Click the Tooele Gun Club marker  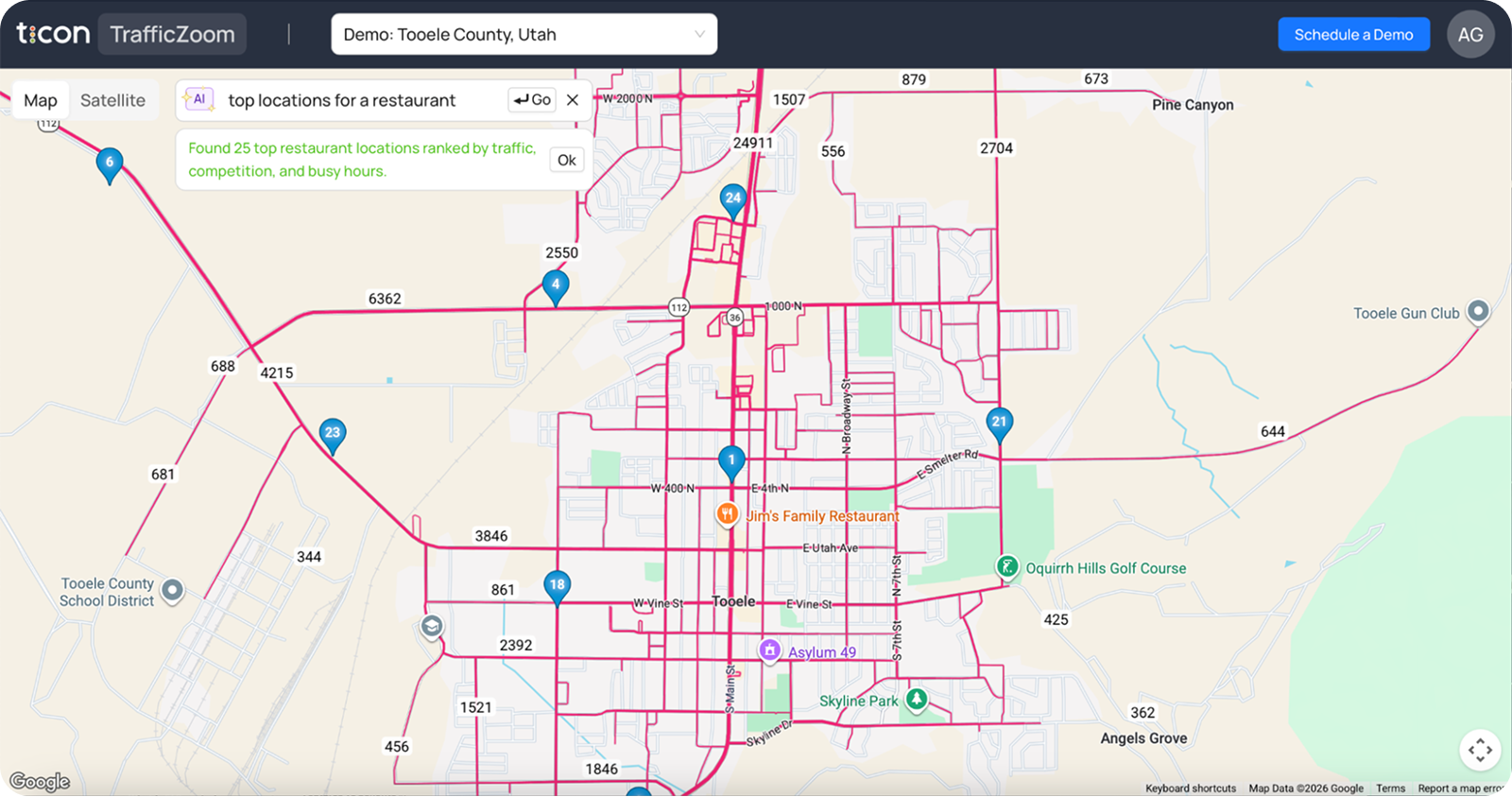point(1478,312)
